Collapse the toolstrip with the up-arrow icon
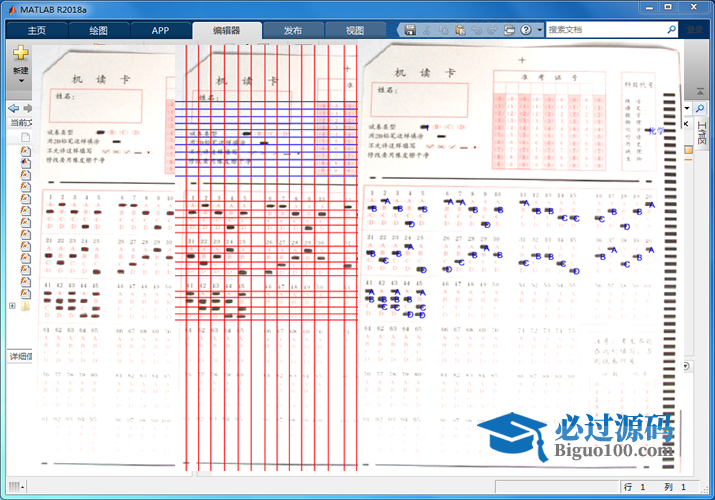715x500 pixels. [x=700, y=92]
